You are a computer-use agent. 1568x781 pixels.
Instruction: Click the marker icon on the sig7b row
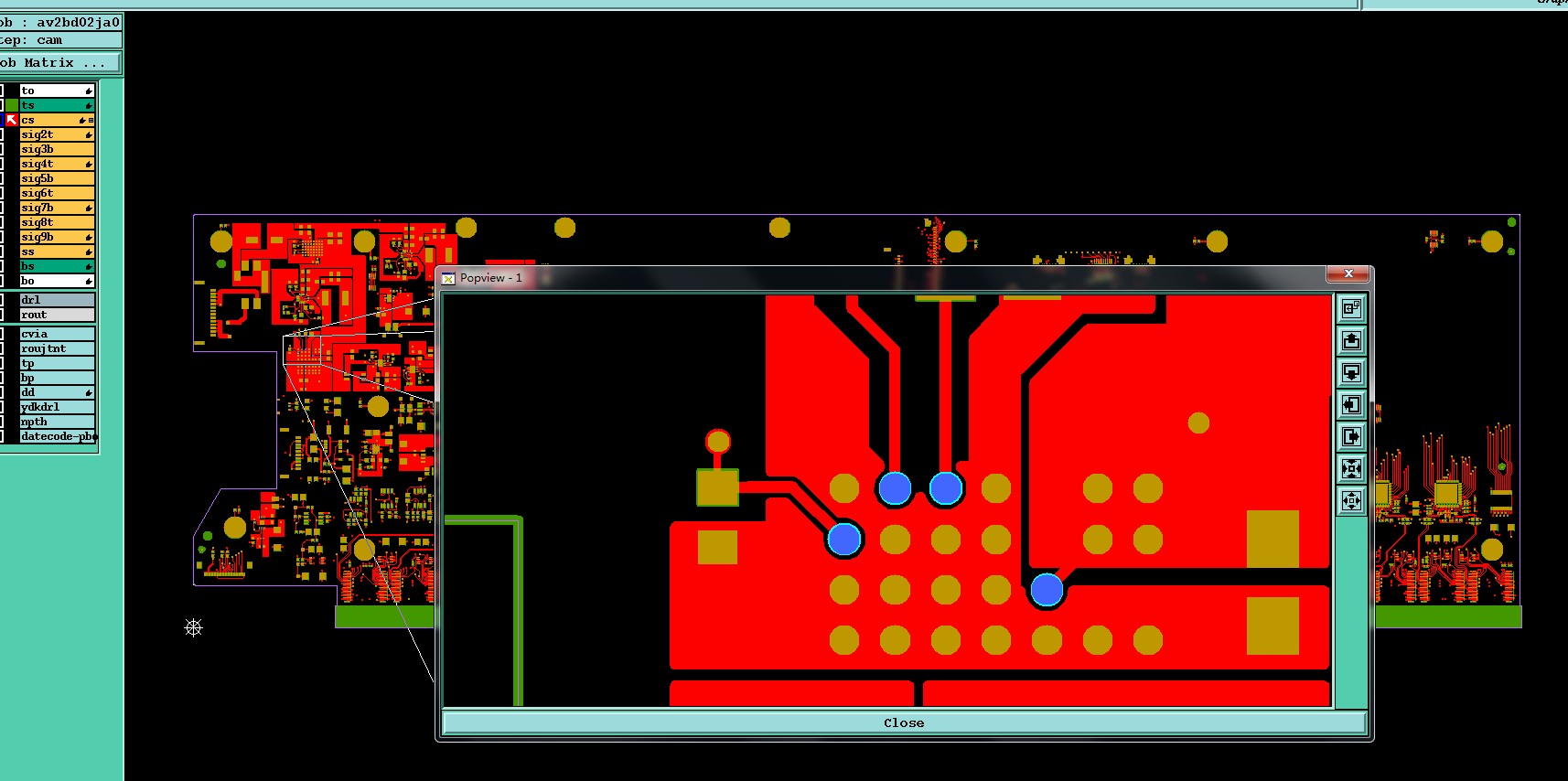[89, 208]
